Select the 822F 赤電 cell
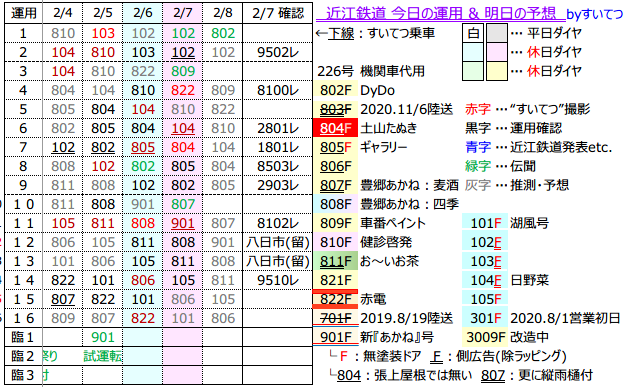The width and height of the screenshot is (630, 387). (335, 299)
